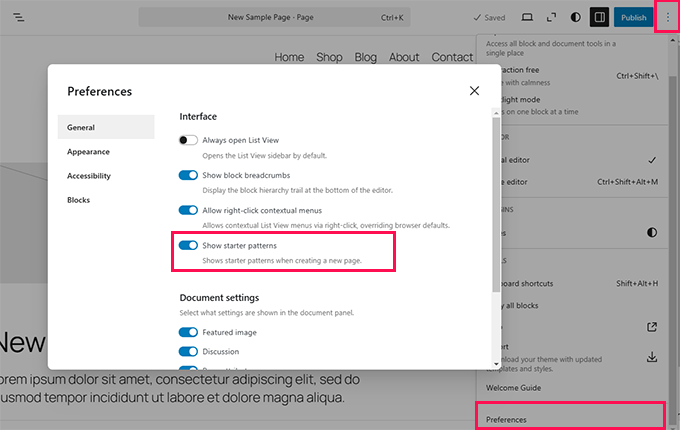Select the Blocks preferences tab

click(x=78, y=200)
